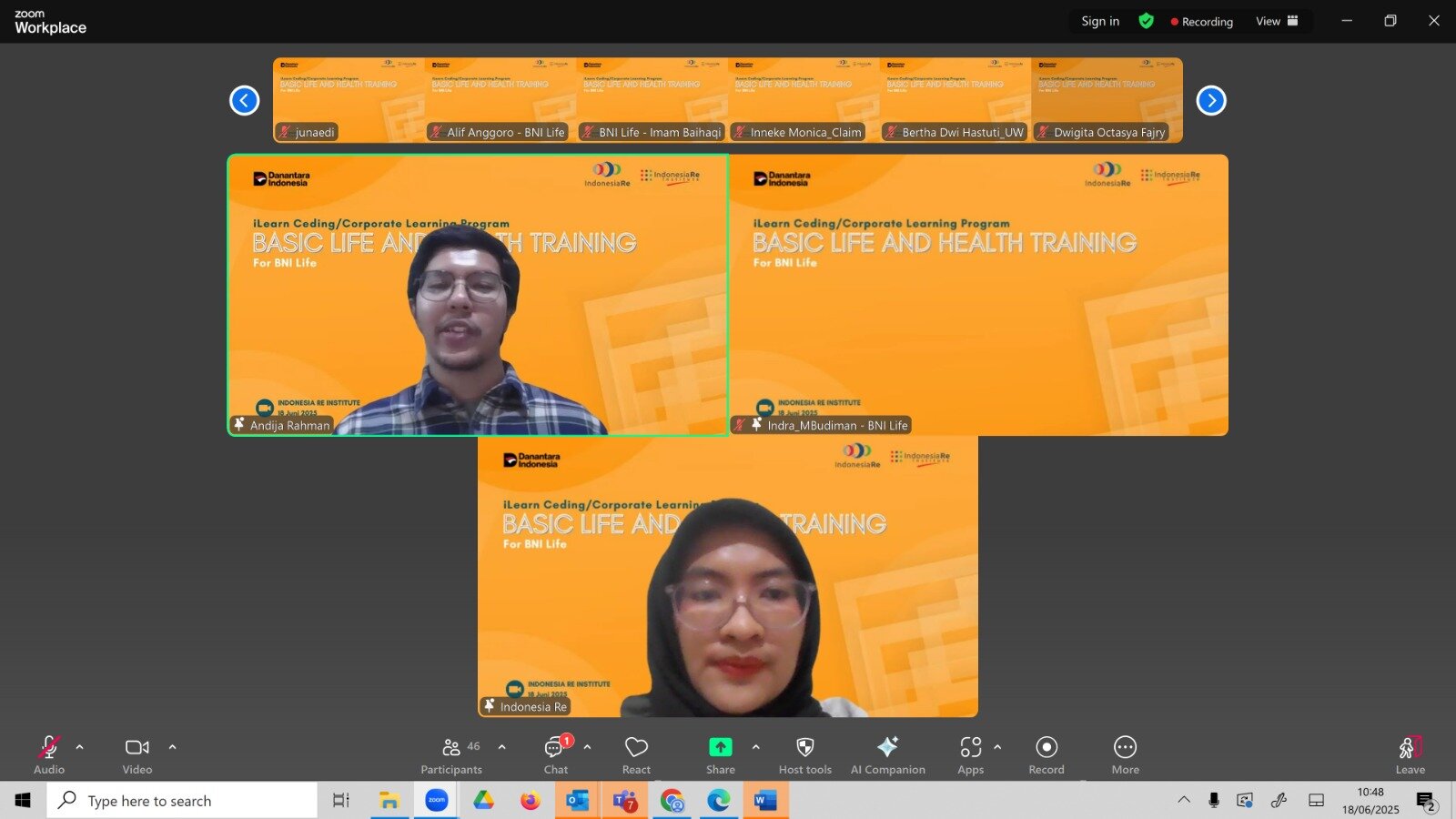Screen dimensions: 1456x819
Task: Select junaedi participant thumbnail
Action: tap(349, 100)
